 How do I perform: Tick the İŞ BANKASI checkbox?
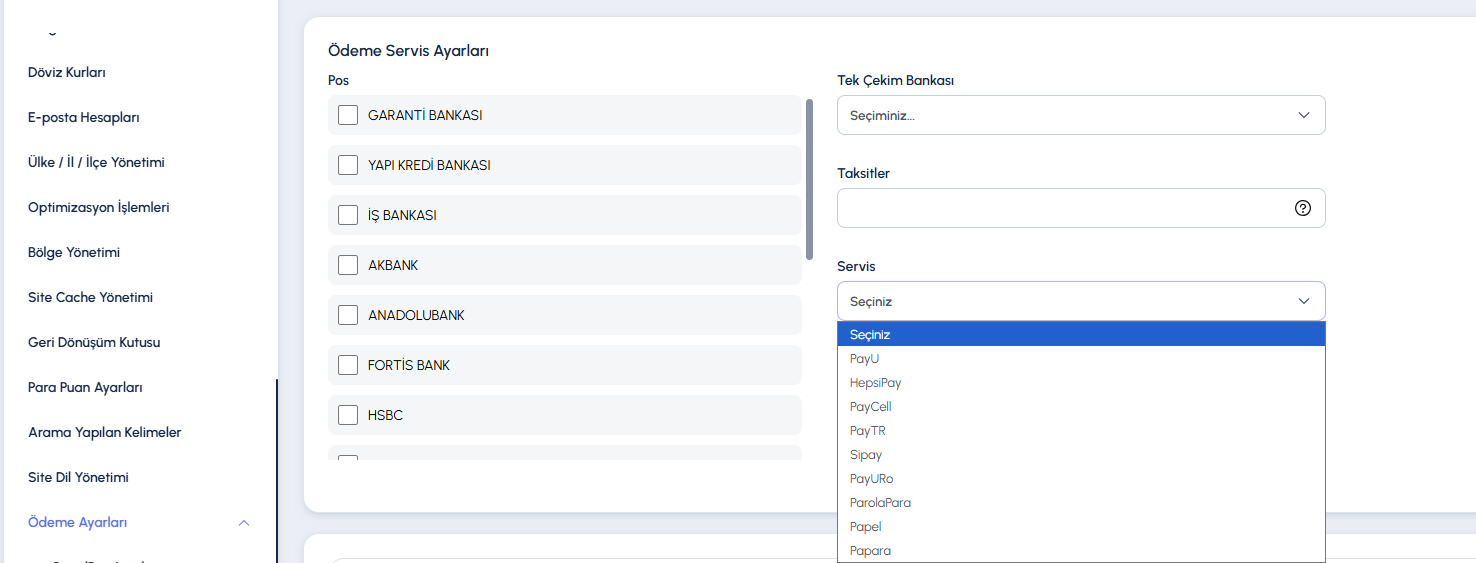[x=348, y=215]
